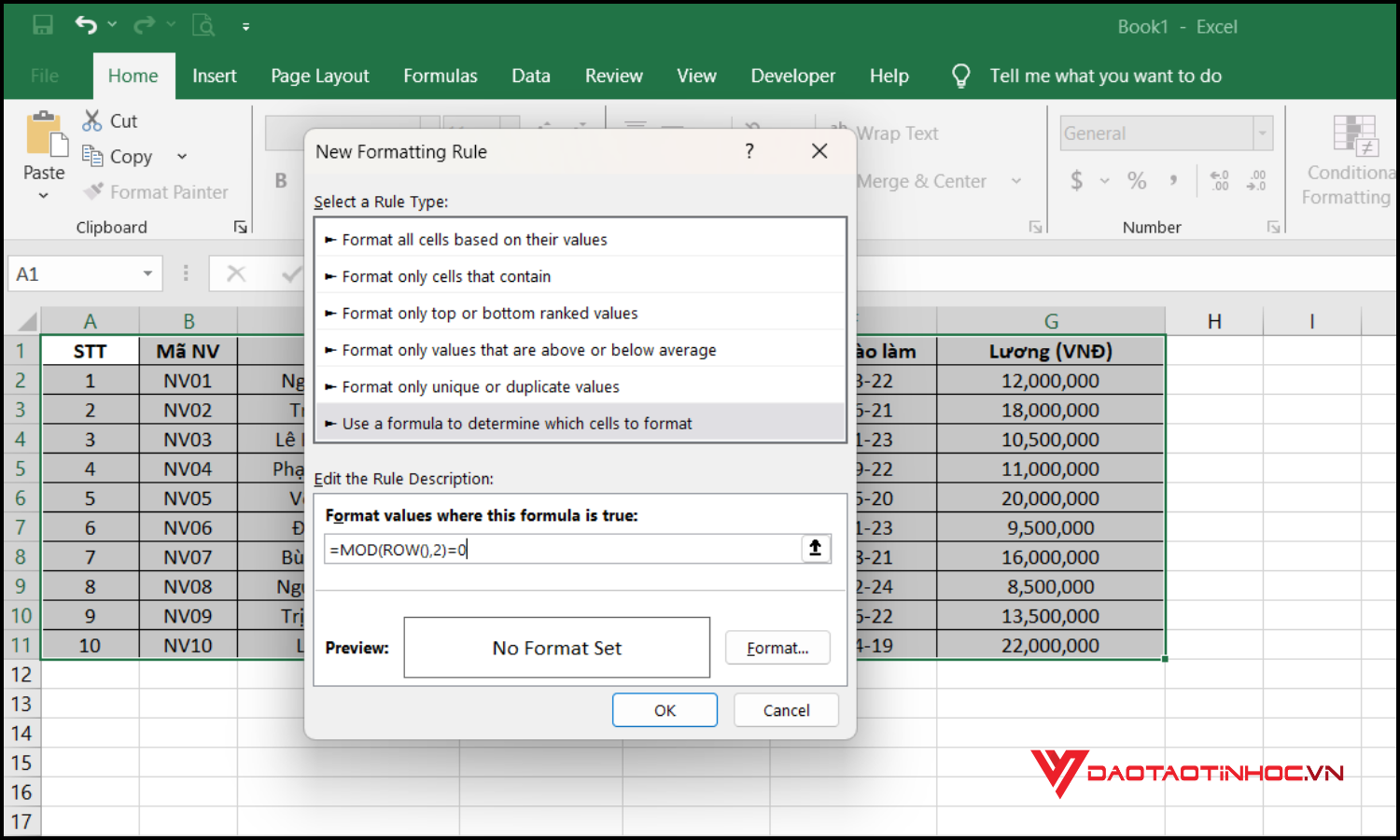1400x840 pixels.
Task: Select 'Format only unique or duplicate values' rule
Action: pos(481,386)
